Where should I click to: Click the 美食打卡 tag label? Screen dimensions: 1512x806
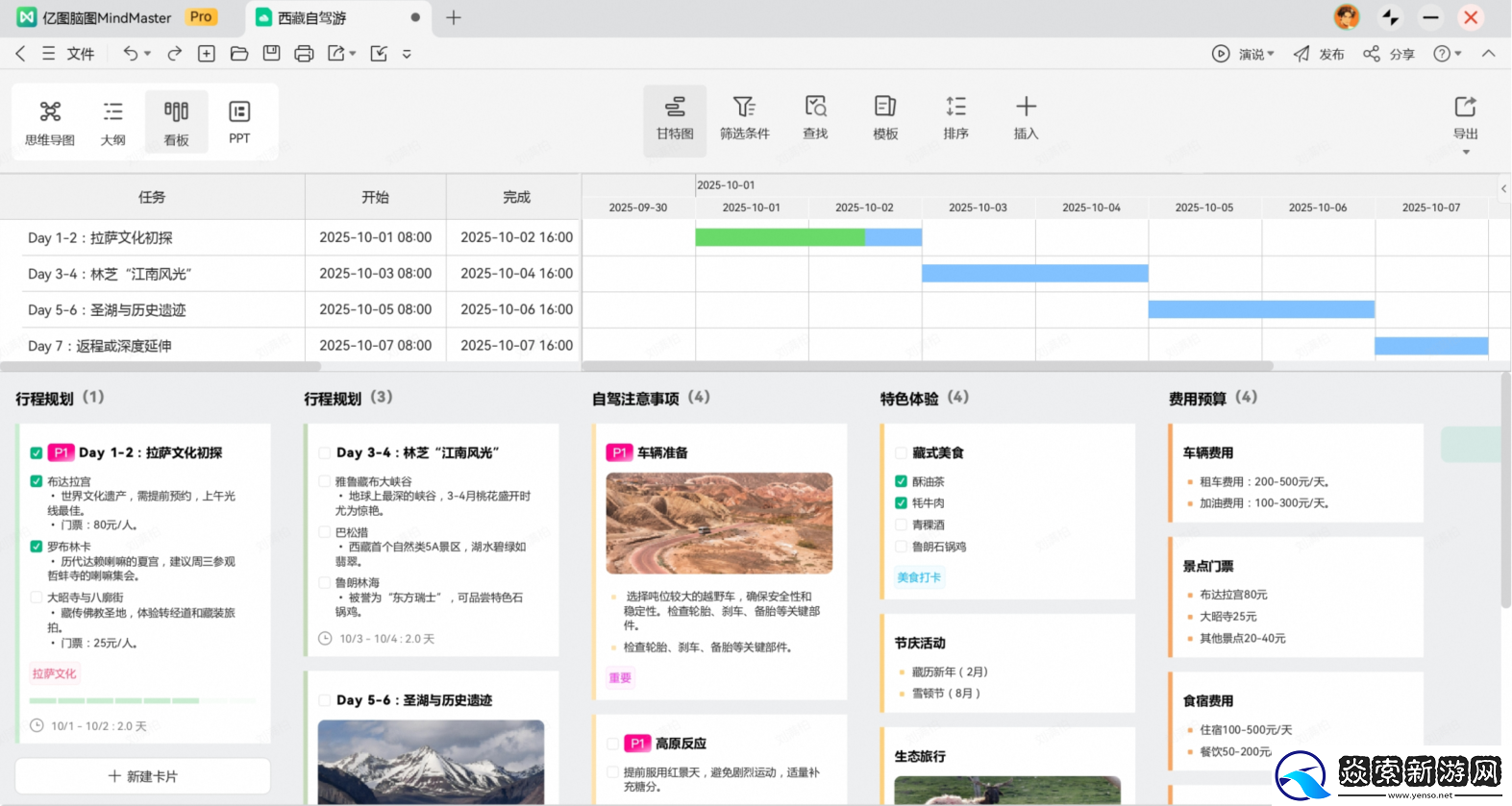coord(919,577)
